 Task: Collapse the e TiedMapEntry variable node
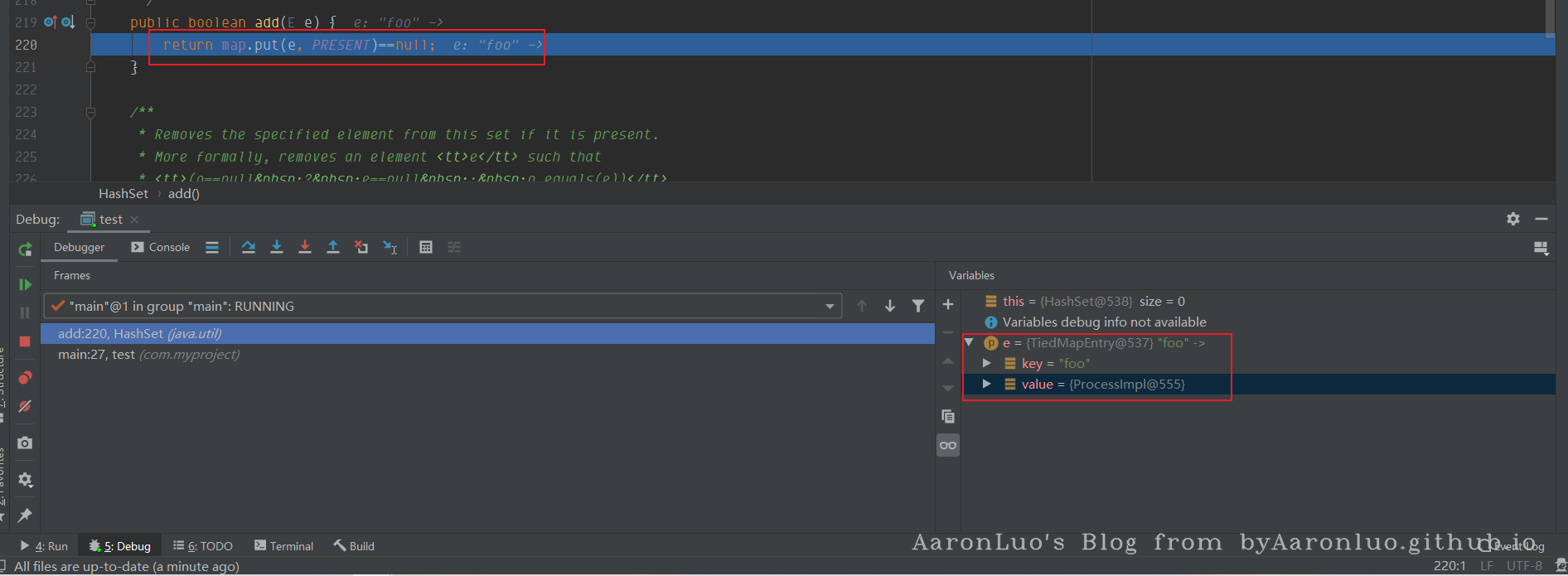tap(968, 342)
